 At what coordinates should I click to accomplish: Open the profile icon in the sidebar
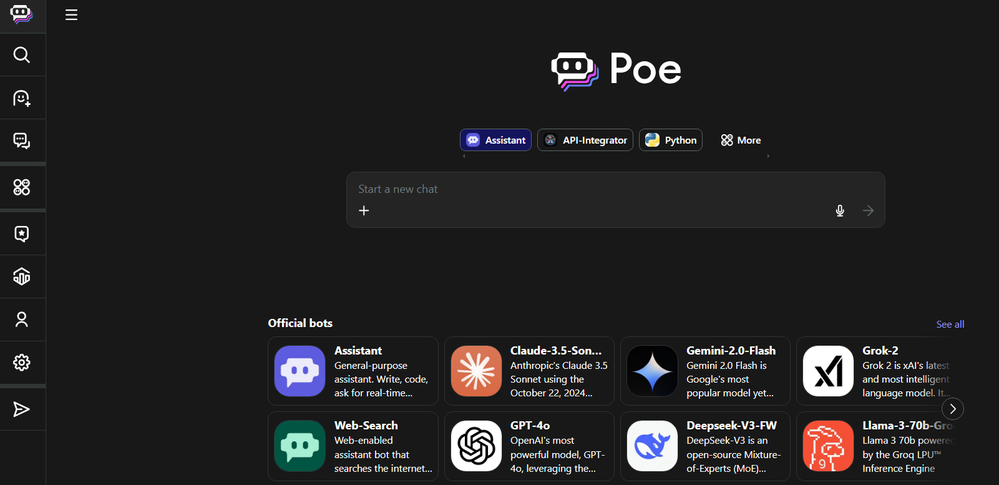(22, 319)
